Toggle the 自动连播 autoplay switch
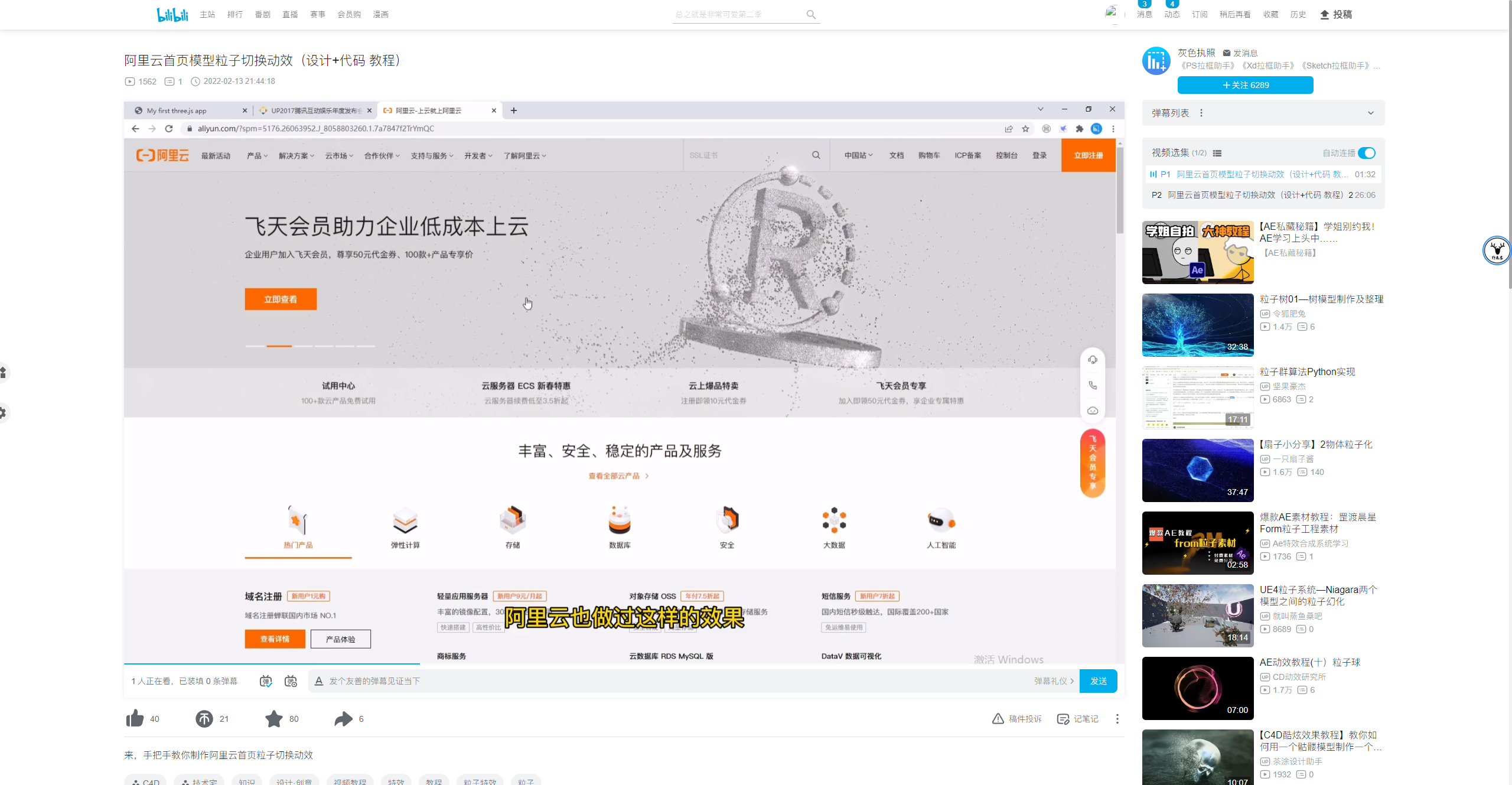The image size is (1512, 785). pos(1367,153)
